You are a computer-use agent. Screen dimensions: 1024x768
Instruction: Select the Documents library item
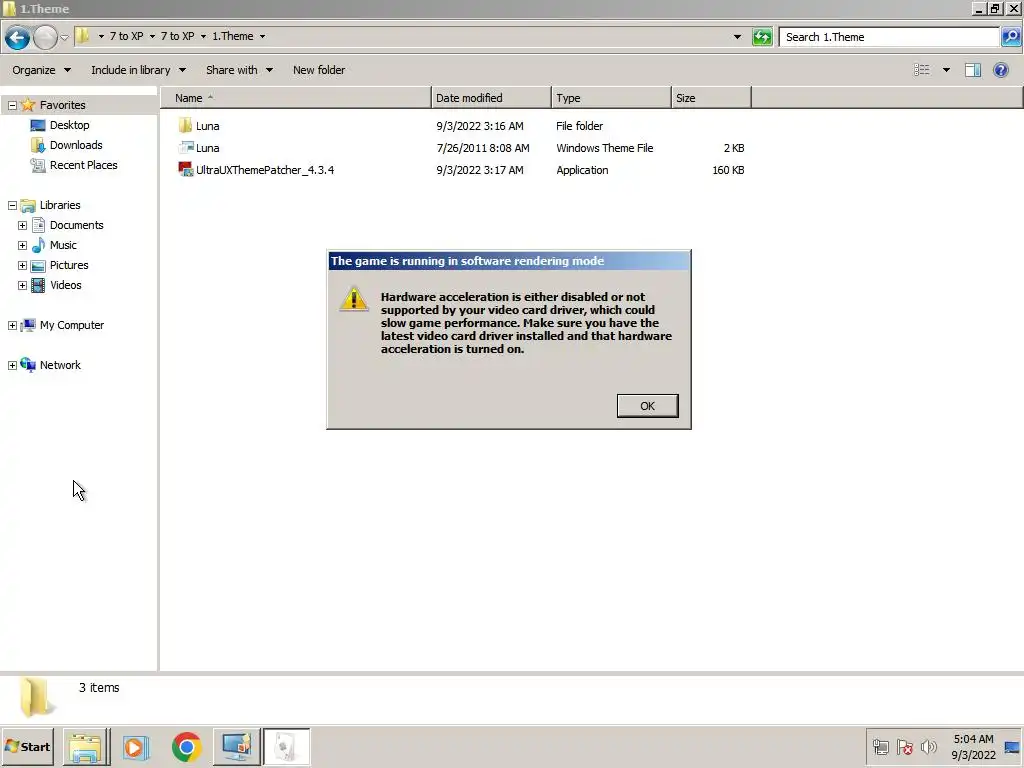[x=67, y=225]
